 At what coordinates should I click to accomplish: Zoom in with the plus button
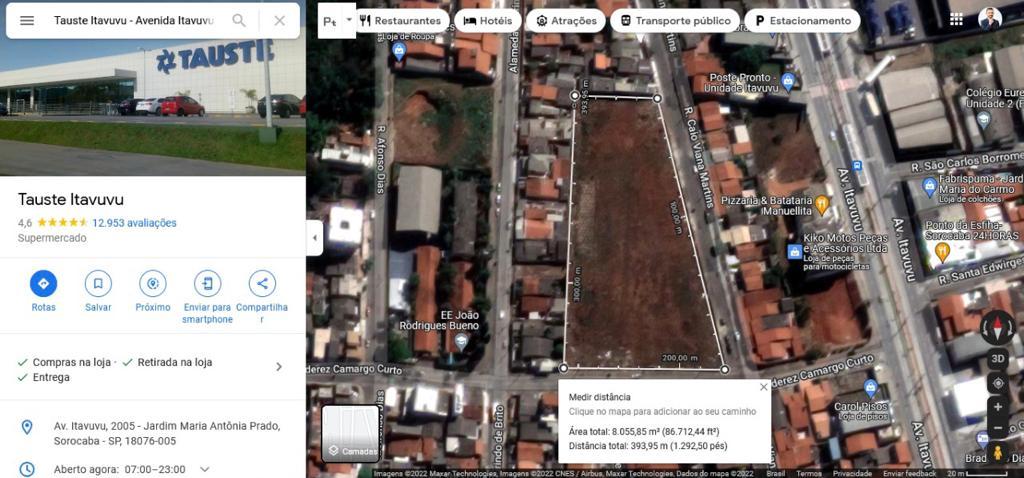point(998,407)
